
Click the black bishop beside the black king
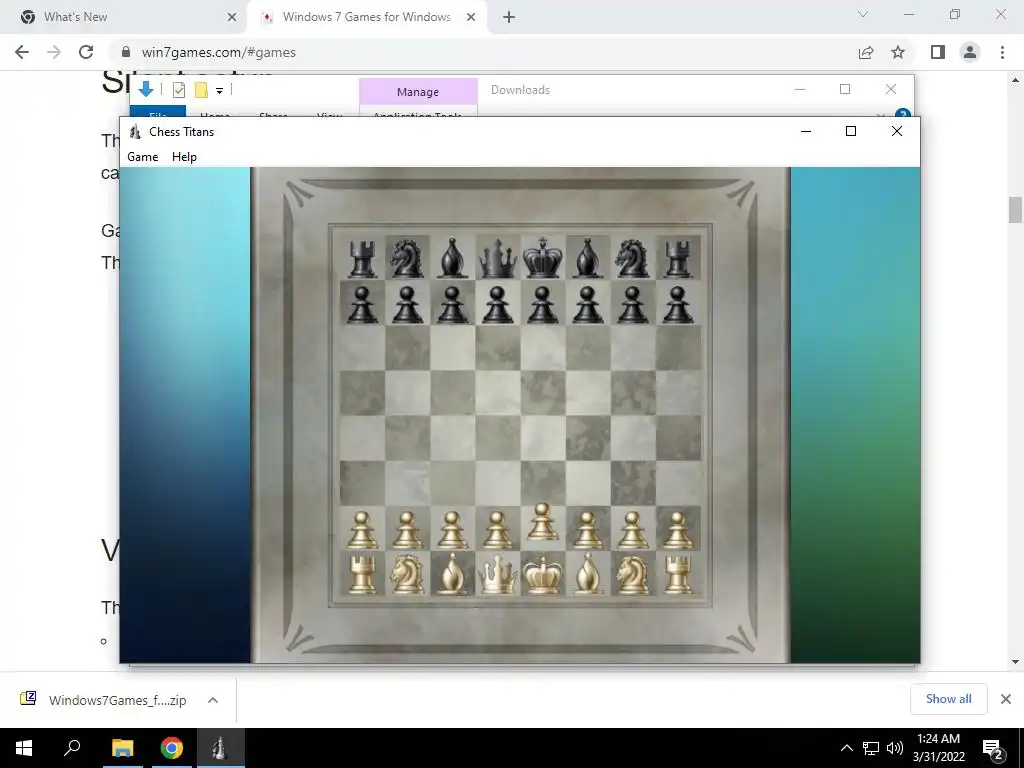coord(587,258)
